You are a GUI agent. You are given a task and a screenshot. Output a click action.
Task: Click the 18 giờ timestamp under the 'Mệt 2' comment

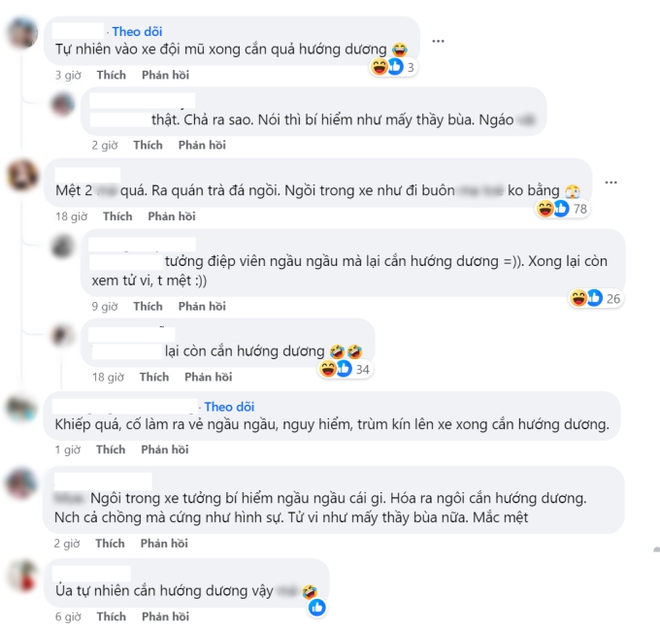[71, 216]
